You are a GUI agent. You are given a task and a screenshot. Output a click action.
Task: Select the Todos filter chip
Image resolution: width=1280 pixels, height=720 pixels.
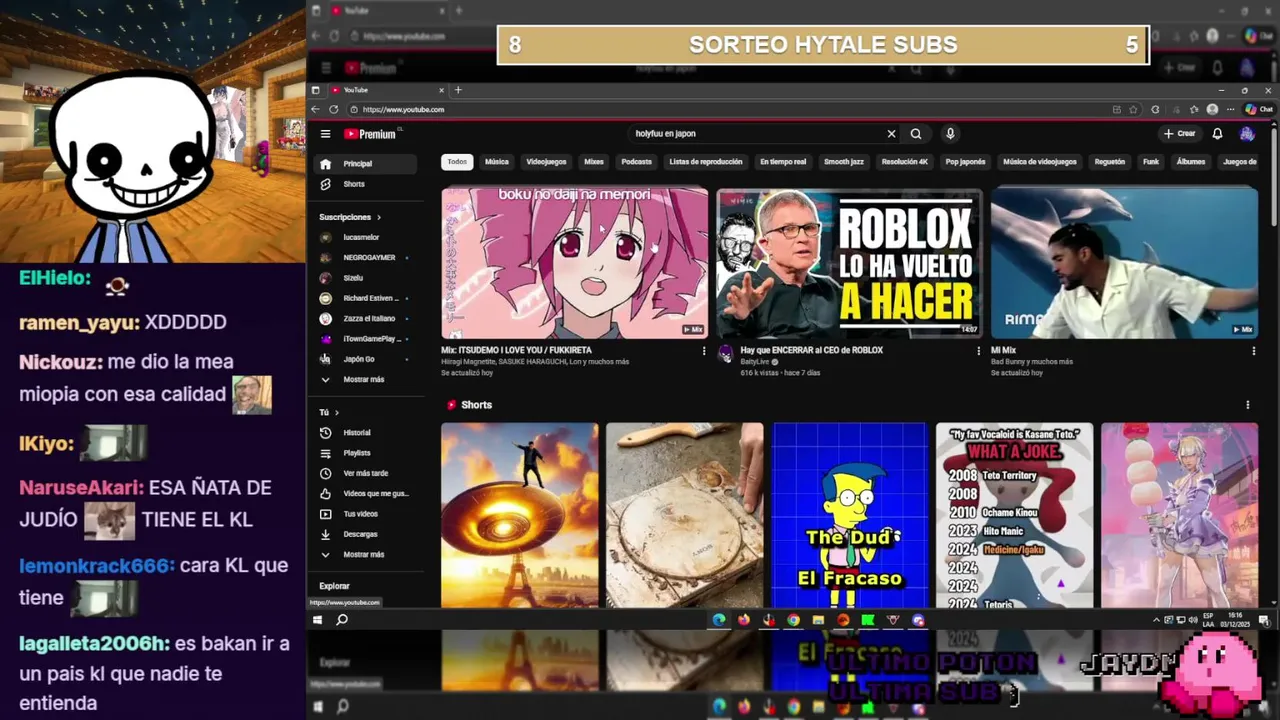point(457,162)
